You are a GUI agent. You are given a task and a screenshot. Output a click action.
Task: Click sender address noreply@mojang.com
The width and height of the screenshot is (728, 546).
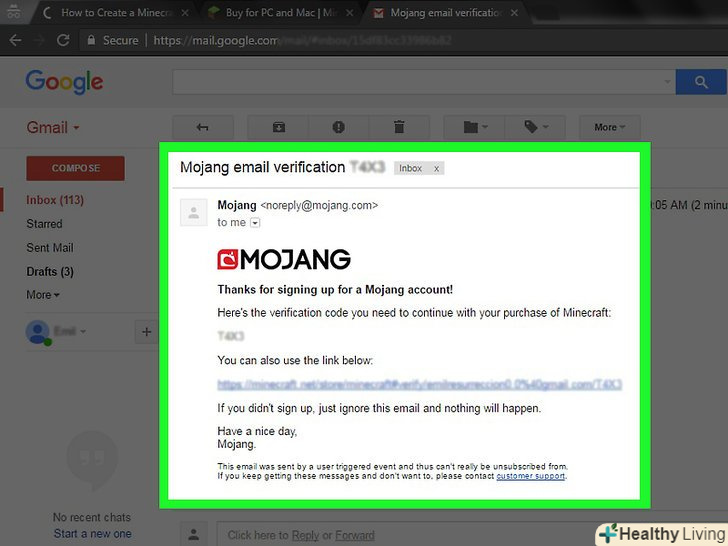click(319, 205)
